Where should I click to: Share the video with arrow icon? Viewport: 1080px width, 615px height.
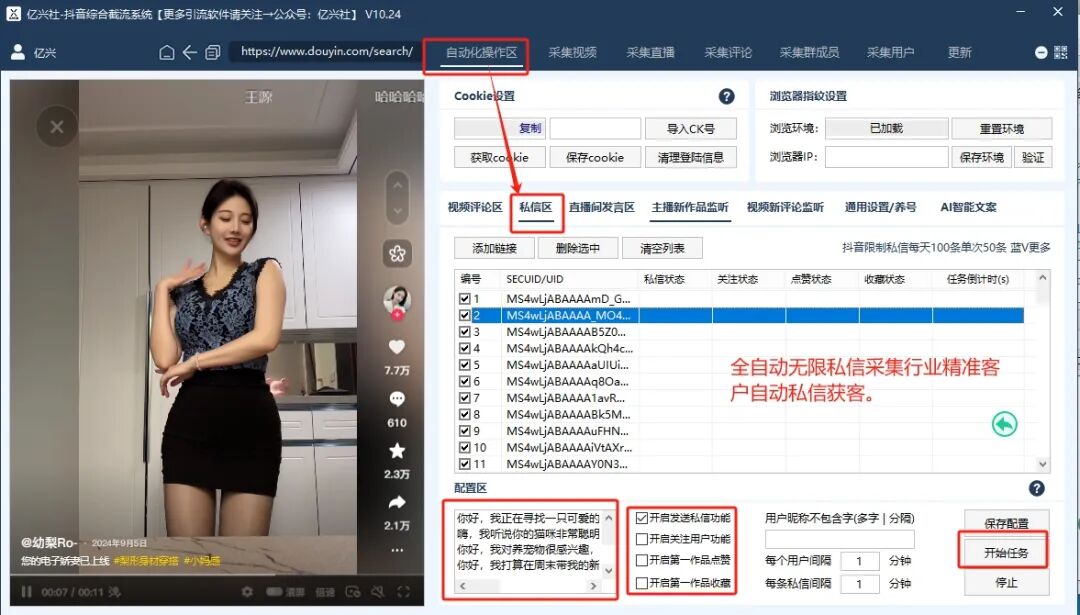[397, 503]
